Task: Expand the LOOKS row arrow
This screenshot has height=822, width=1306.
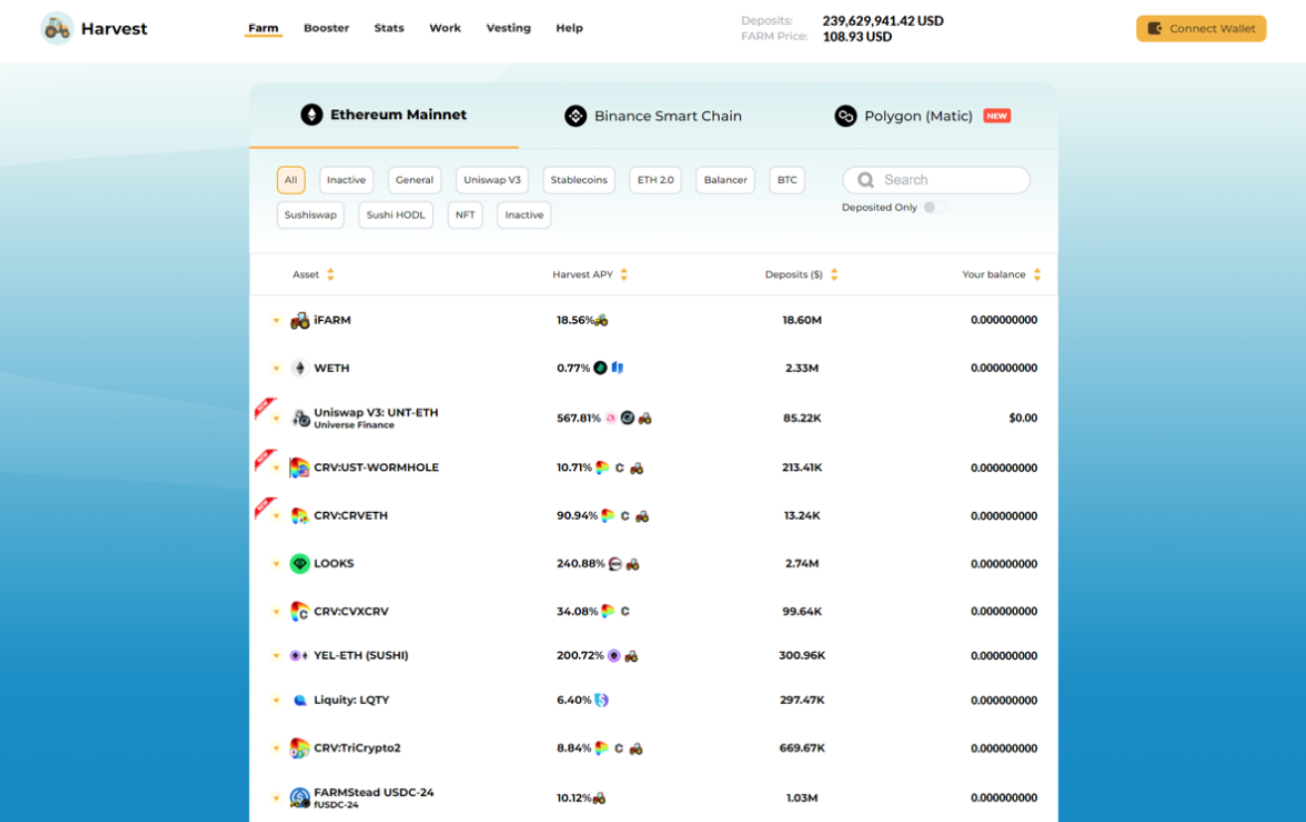Action: click(x=276, y=564)
